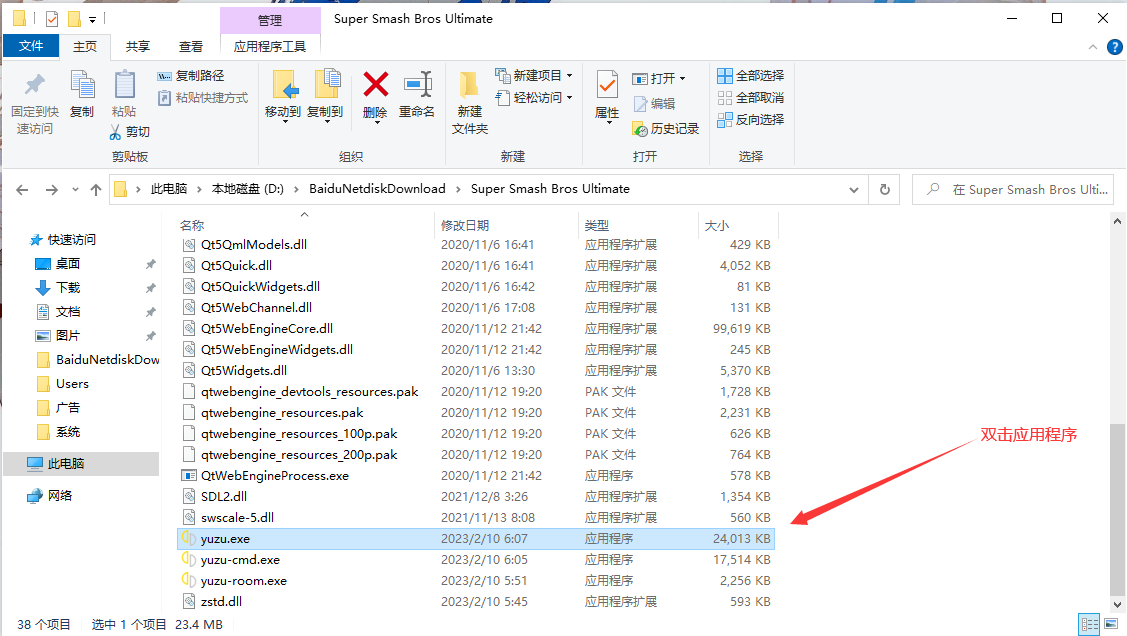
Task: Switch to the Home (主页) tab
Action: (x=85, y=46)
